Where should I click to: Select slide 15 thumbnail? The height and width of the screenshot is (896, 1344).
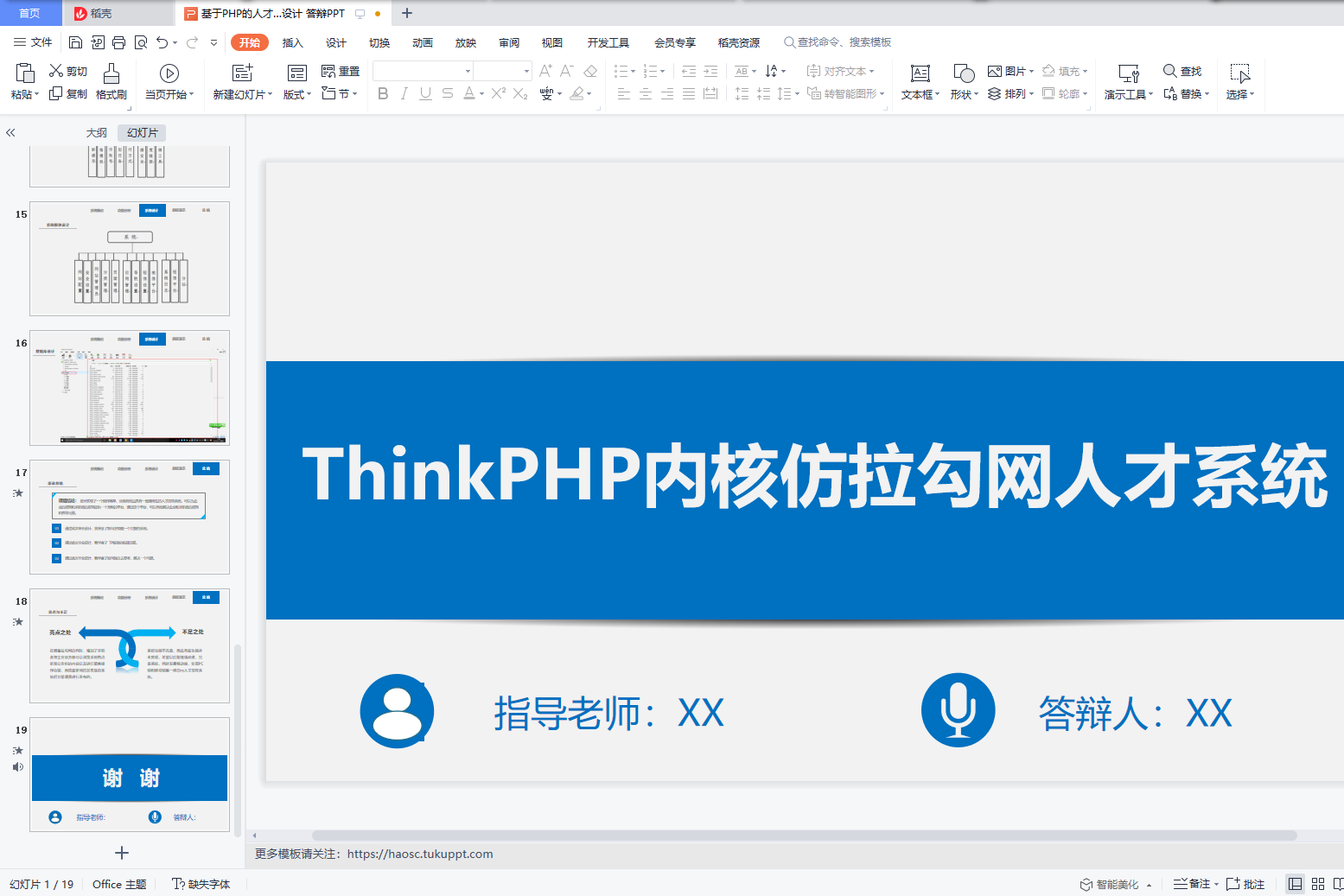130,258
